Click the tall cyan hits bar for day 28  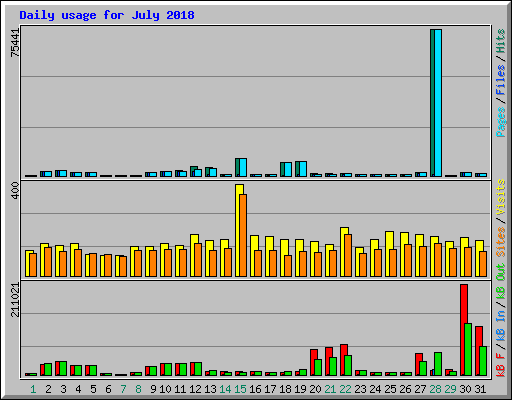pos(438,103)
